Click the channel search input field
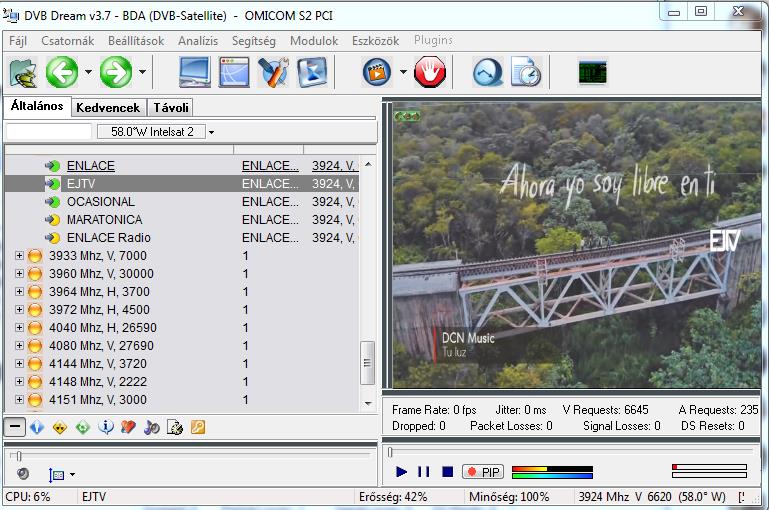 49,131
